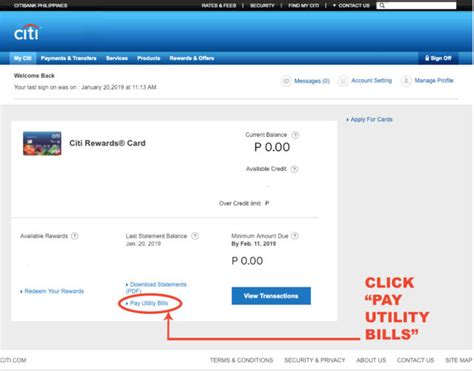Click the Citi.com footer link
474x371 pixels.
(x=13, y=360)
